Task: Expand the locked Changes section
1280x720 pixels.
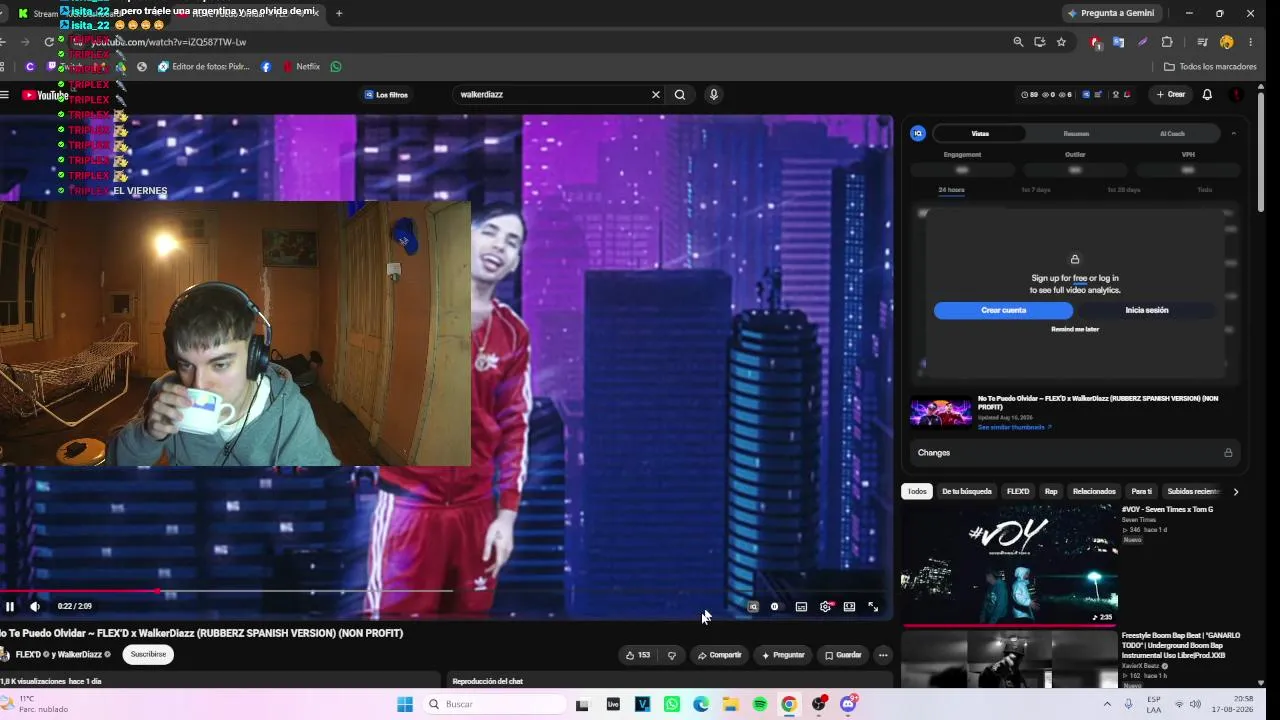Action: pos(1075,453)
